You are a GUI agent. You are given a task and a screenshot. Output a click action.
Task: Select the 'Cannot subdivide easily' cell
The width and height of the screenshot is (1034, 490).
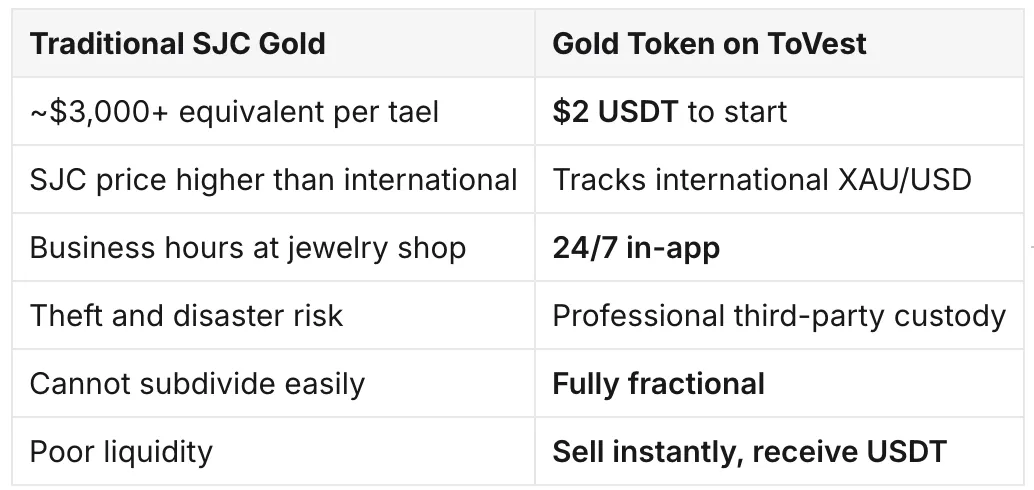point(273,383)
